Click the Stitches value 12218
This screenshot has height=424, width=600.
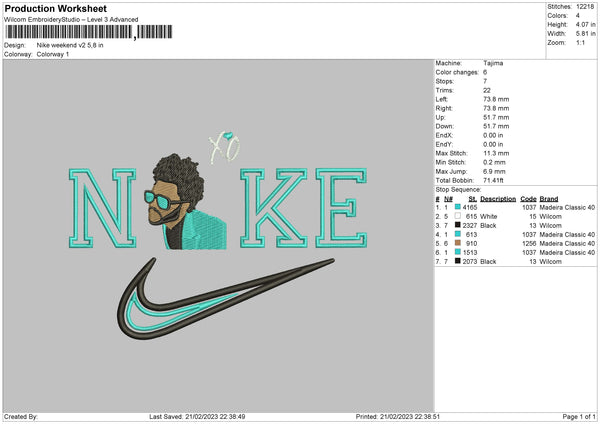pos(585,7)
